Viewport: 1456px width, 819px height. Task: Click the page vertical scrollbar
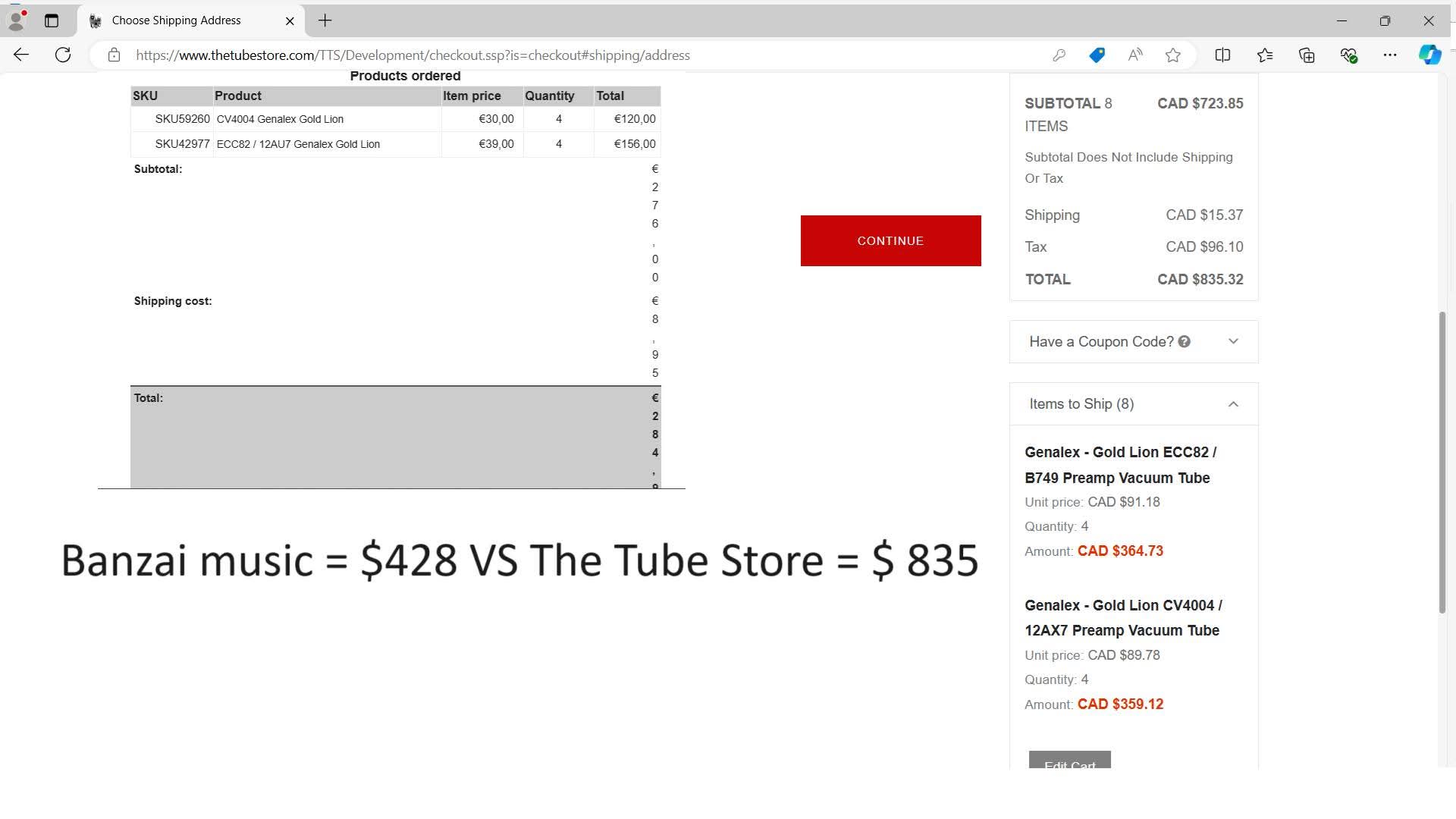1442,461
